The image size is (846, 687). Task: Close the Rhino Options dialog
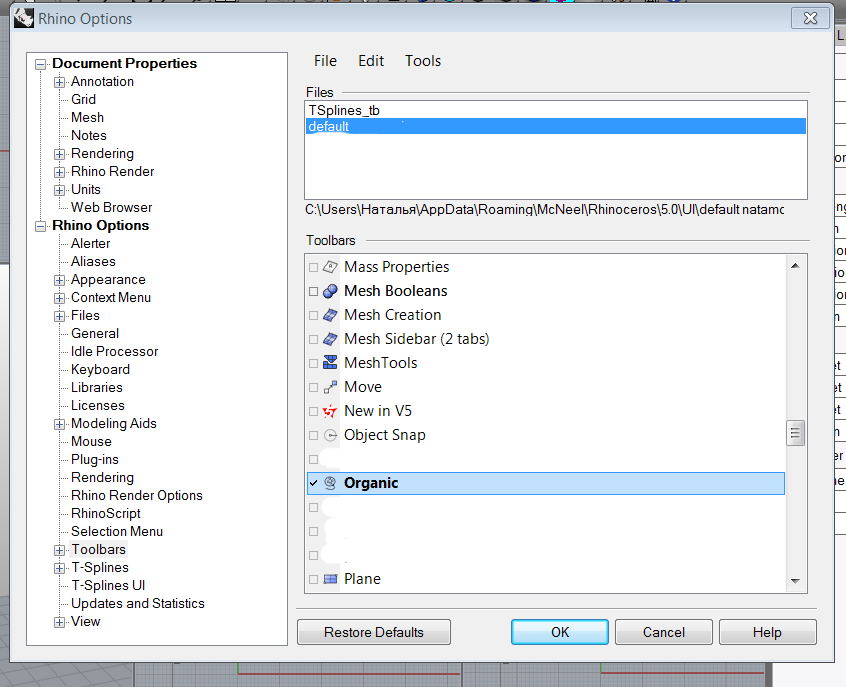(810, 18)
